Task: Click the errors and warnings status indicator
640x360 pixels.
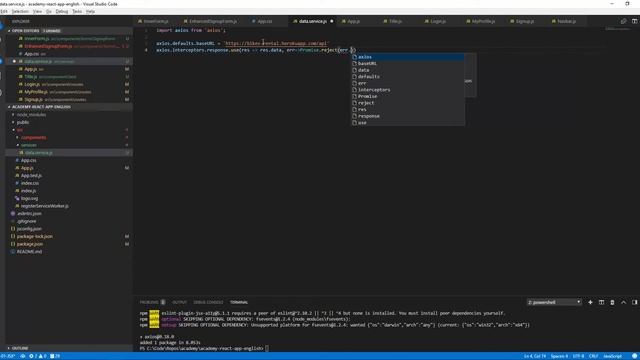Action: coord(38,356)
